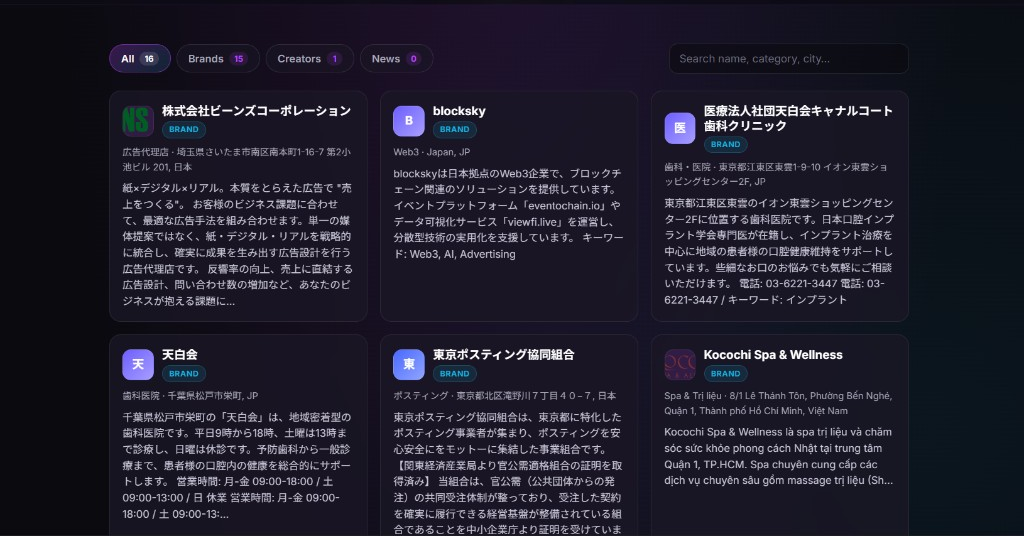Viewport: 1024px width, 536px height.
Task: Click the BRAND badge under 天白会
Action: [184, 373]
